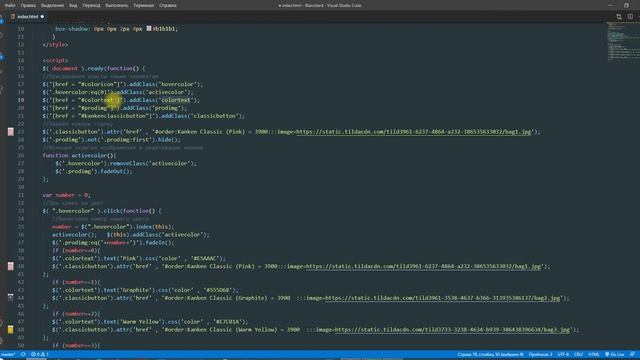Click line number 33 in the gutter
This screenshot has width=640, height=360.
click(20, 211)
